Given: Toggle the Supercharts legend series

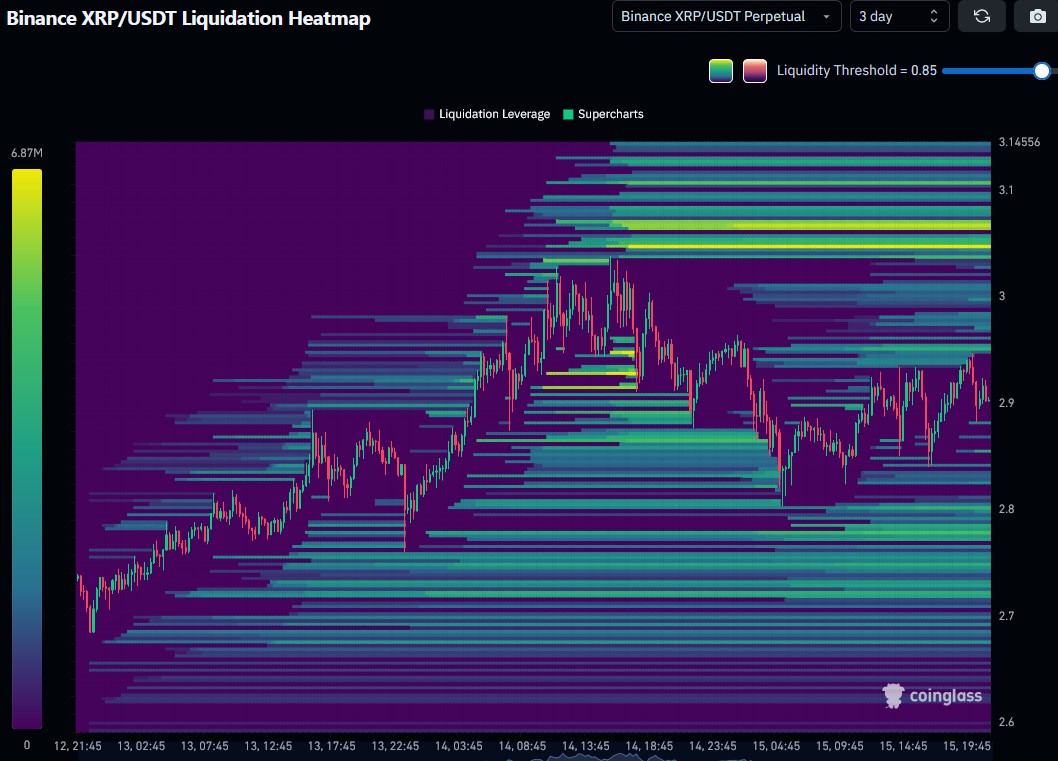Looking at the screenshot, I should (603, 114).
